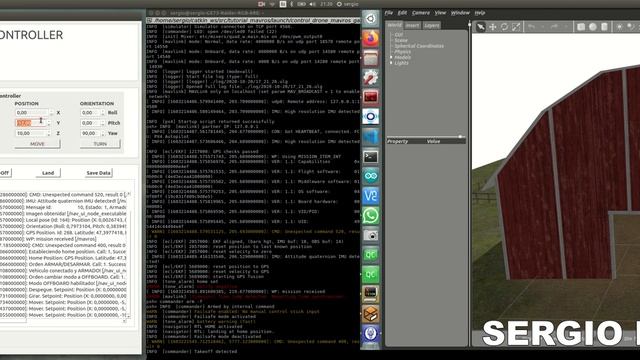Click the Save Data button

(x=98, y=173)
